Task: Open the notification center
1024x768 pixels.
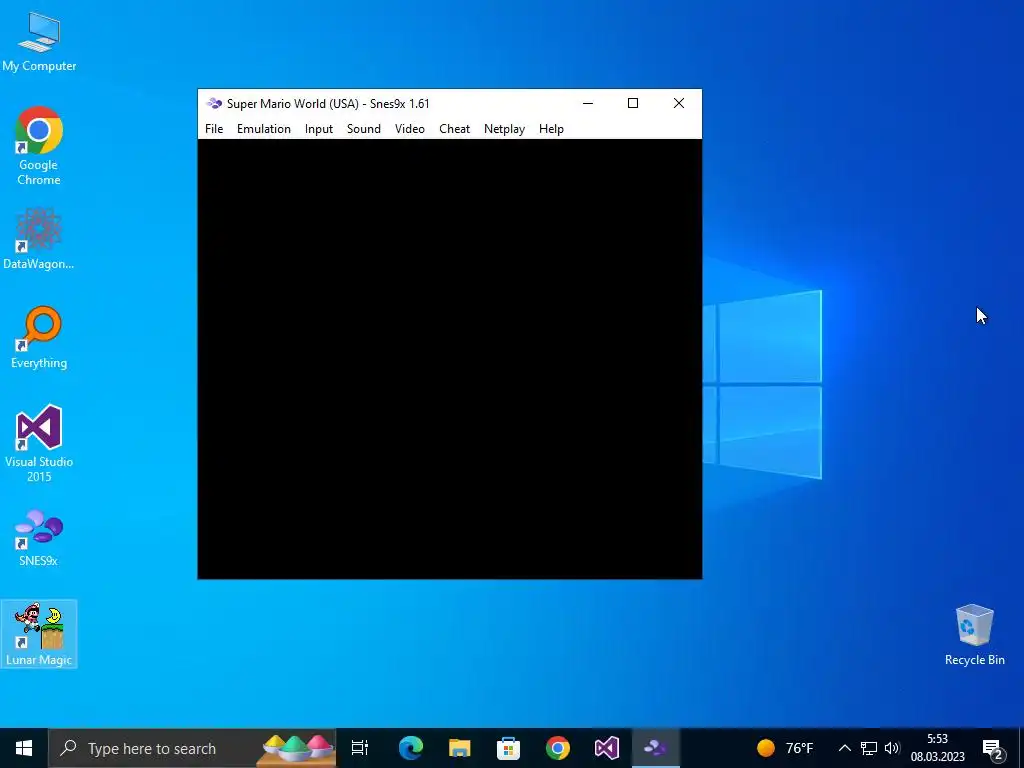Action: click(993, 748)
